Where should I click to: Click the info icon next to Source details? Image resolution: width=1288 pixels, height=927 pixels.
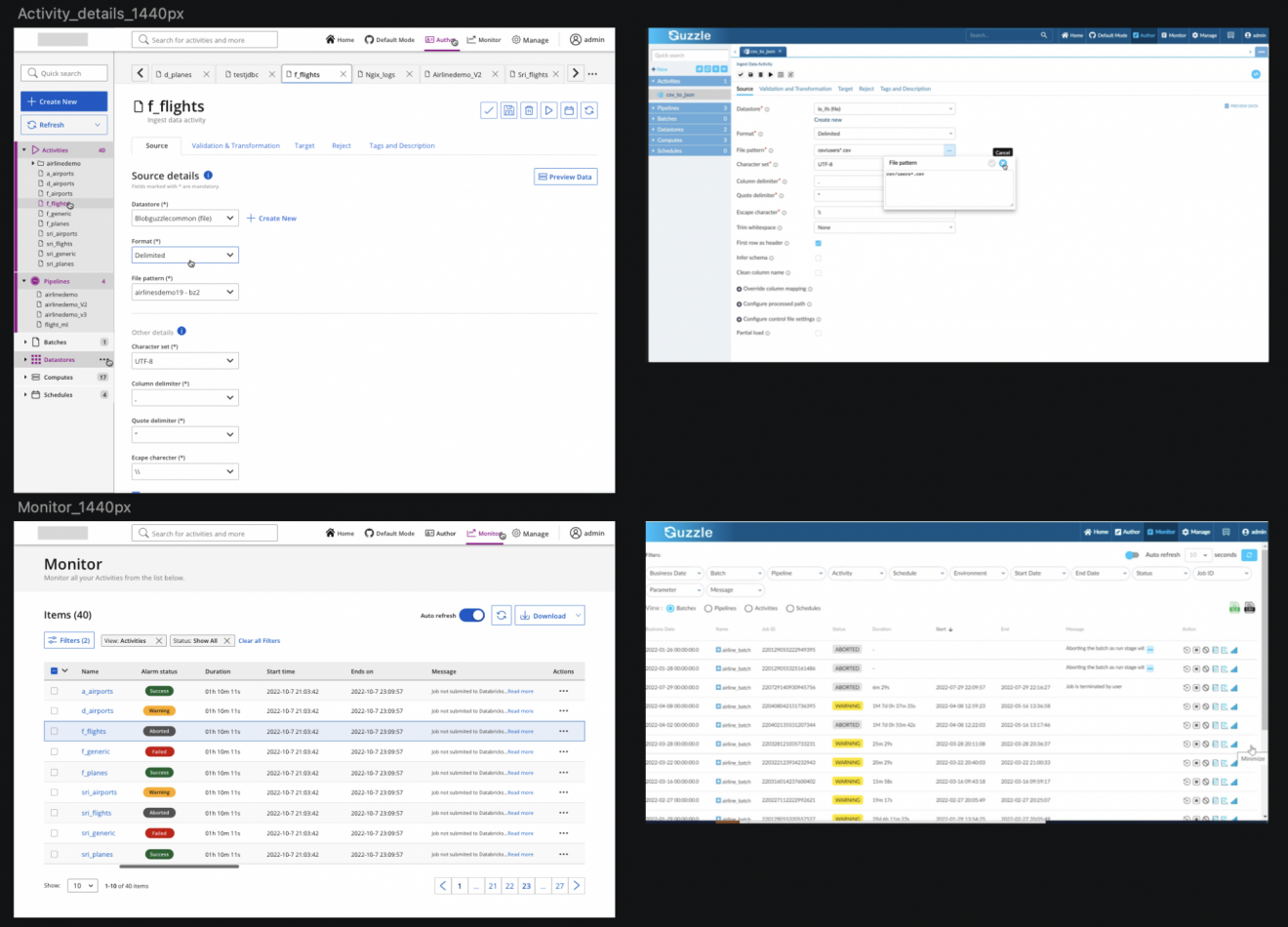208,176
